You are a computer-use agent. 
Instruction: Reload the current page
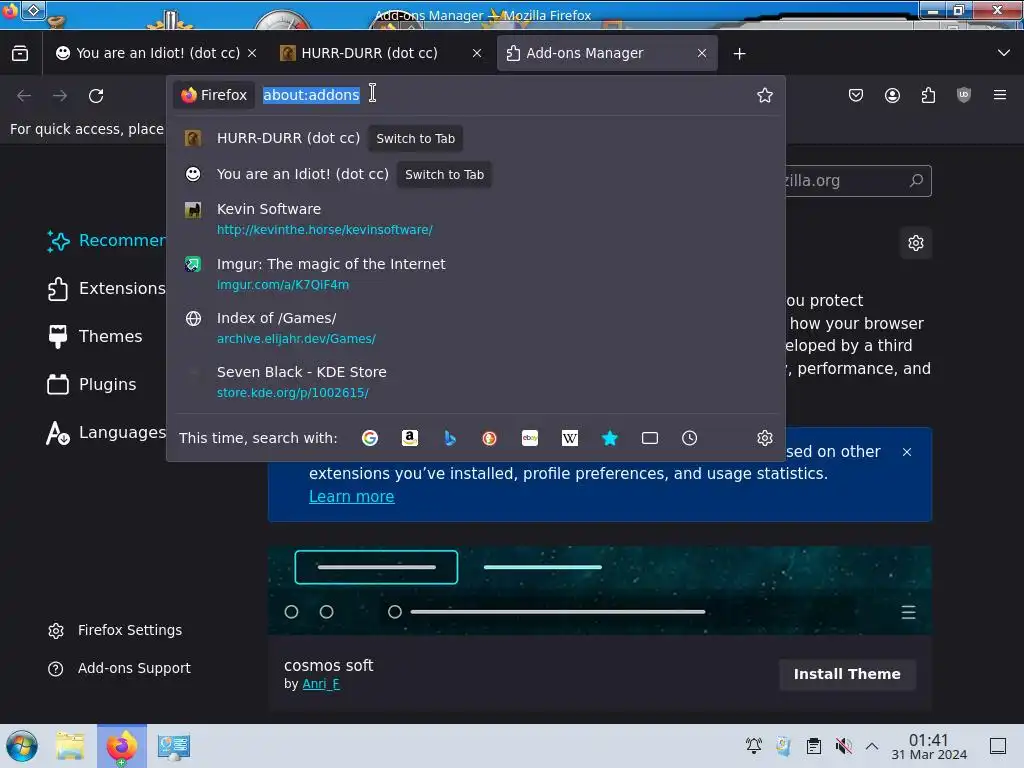tap(96, 96)
